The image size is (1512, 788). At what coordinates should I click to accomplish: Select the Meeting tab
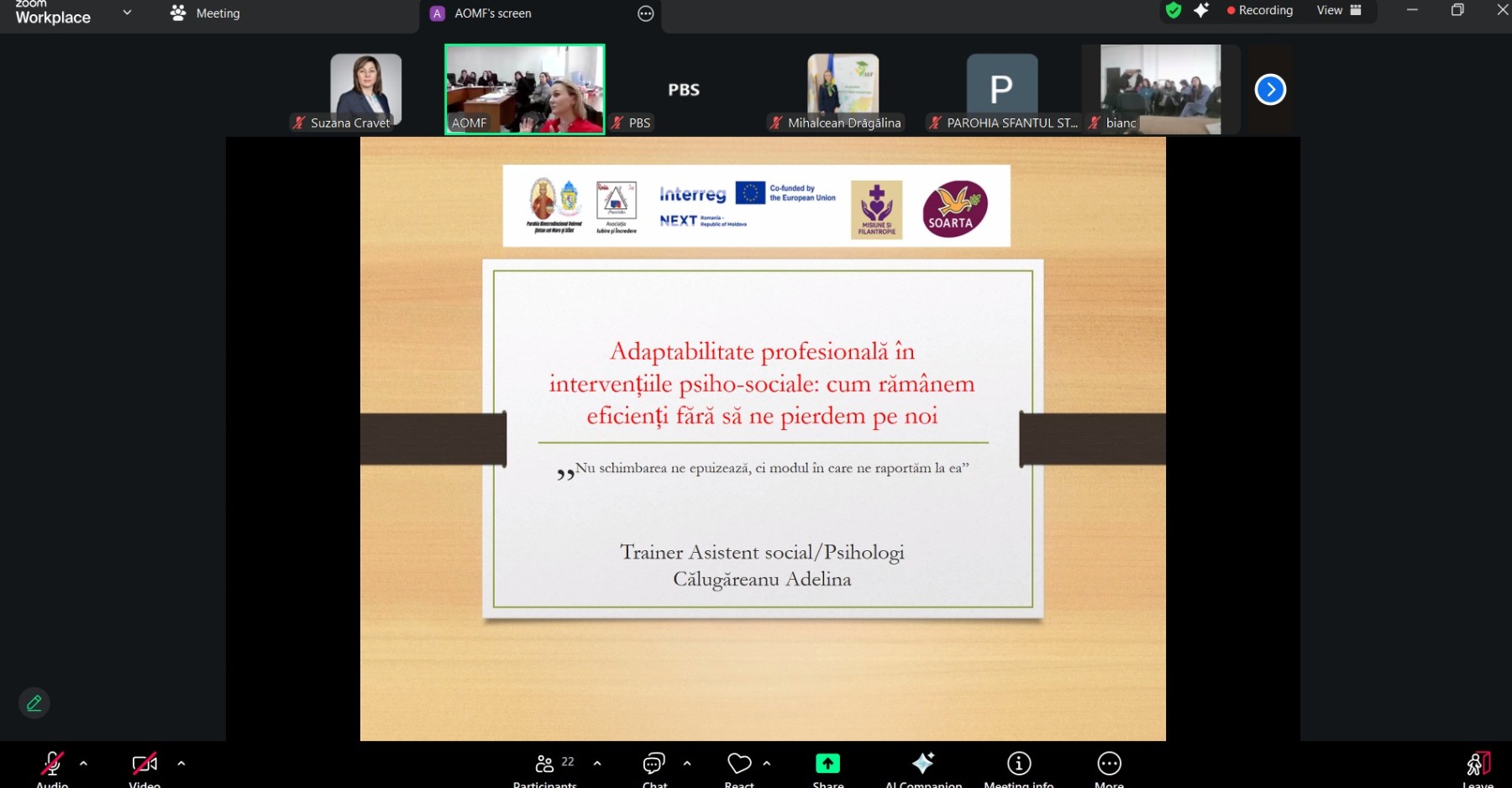pyautogui.click(x=206, y=13)
